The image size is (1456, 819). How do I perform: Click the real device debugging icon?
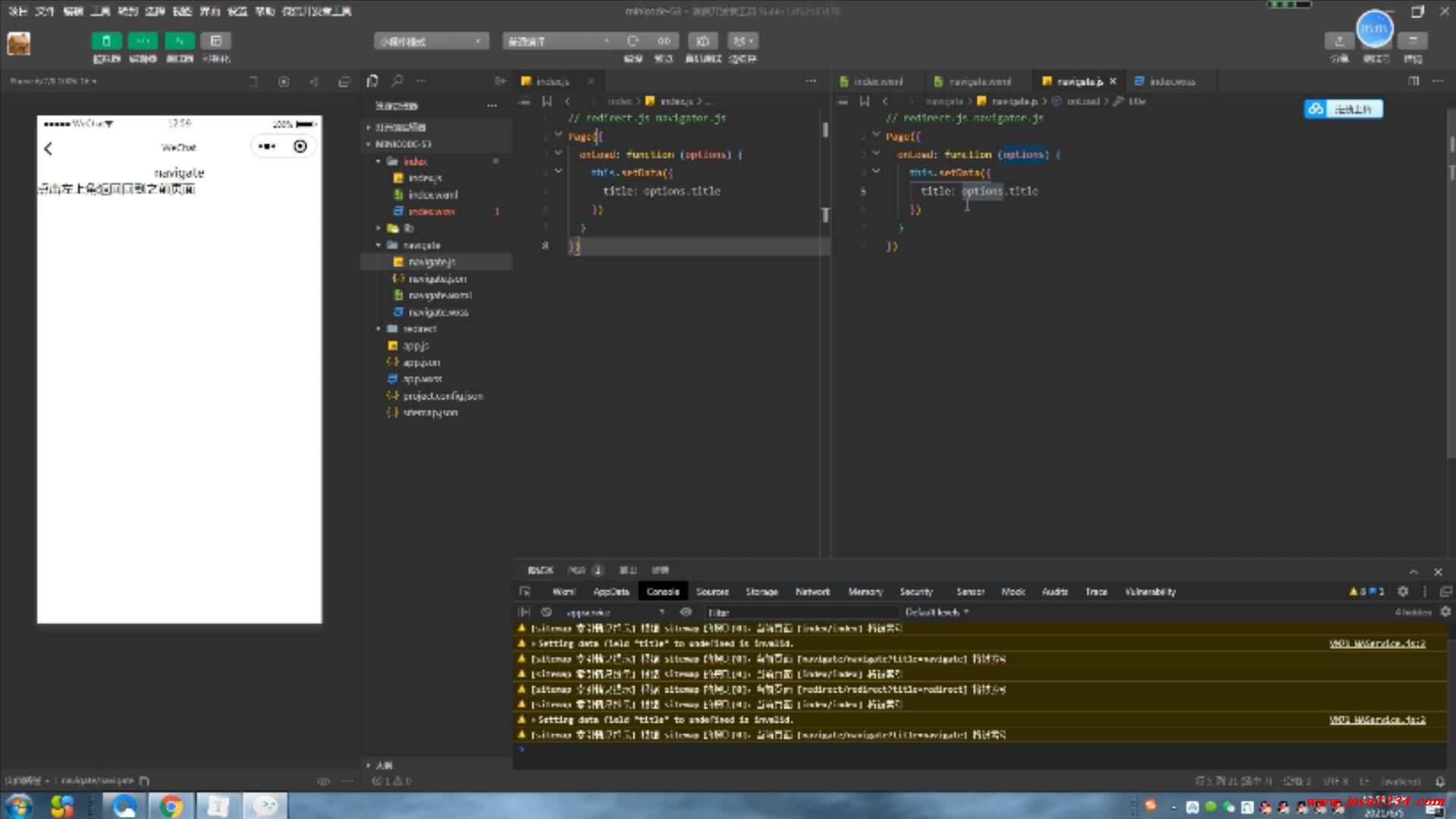pyautogui.click(x=703, y=41)
